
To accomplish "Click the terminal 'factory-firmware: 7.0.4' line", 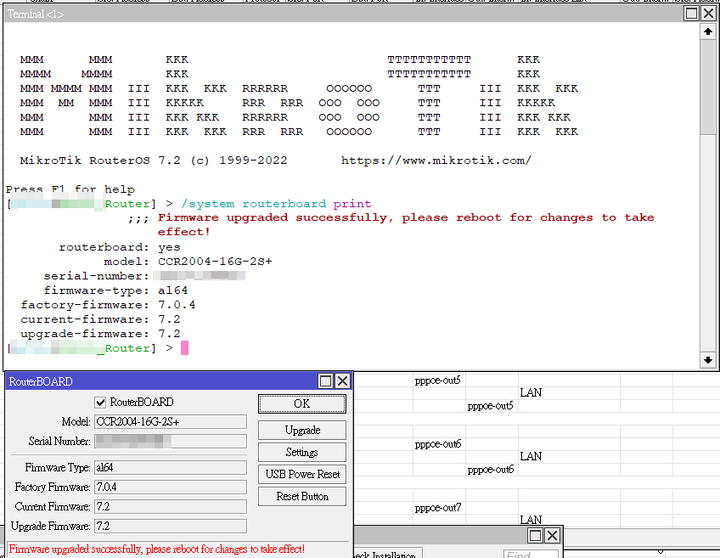I will (x=108, y=304).
